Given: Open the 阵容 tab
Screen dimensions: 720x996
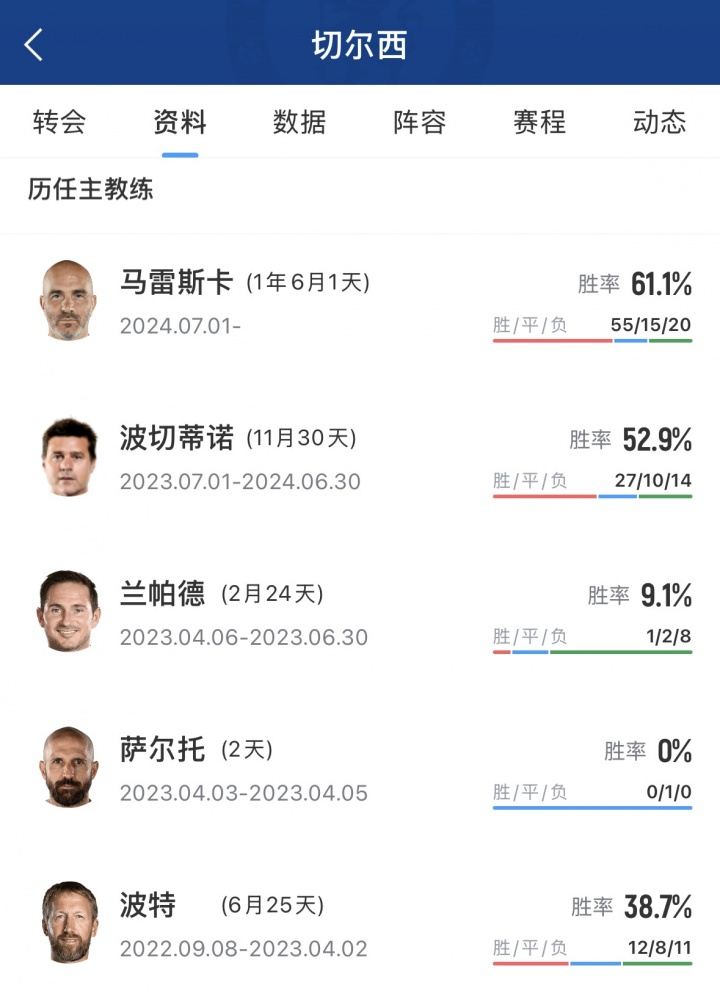Looking at the screenshot, I should tap(420, 122).
